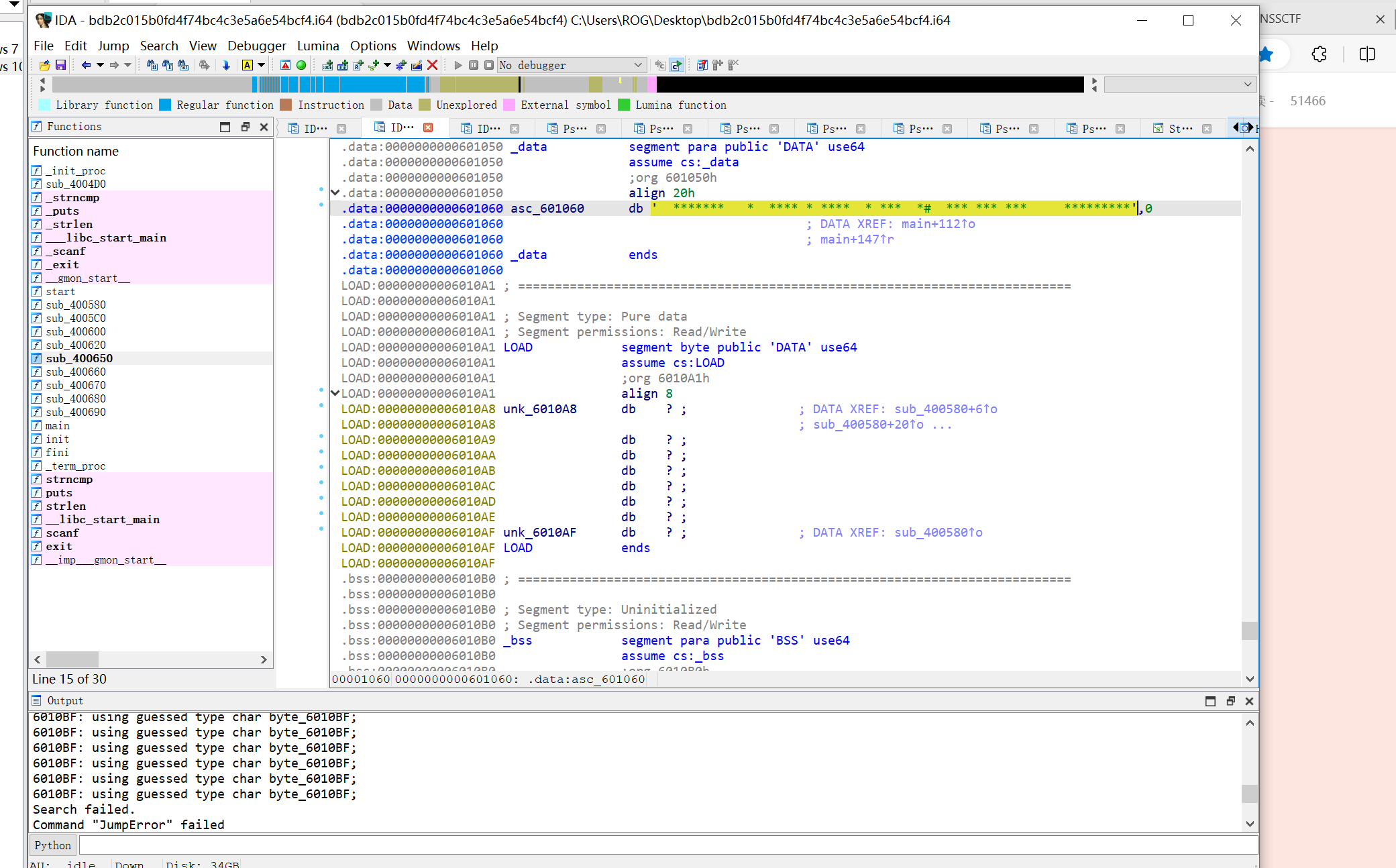The width and height of the screenshot is (1396, 868).
Task: Click the browser extensions puzzle icon
Action: [1320, 54]
